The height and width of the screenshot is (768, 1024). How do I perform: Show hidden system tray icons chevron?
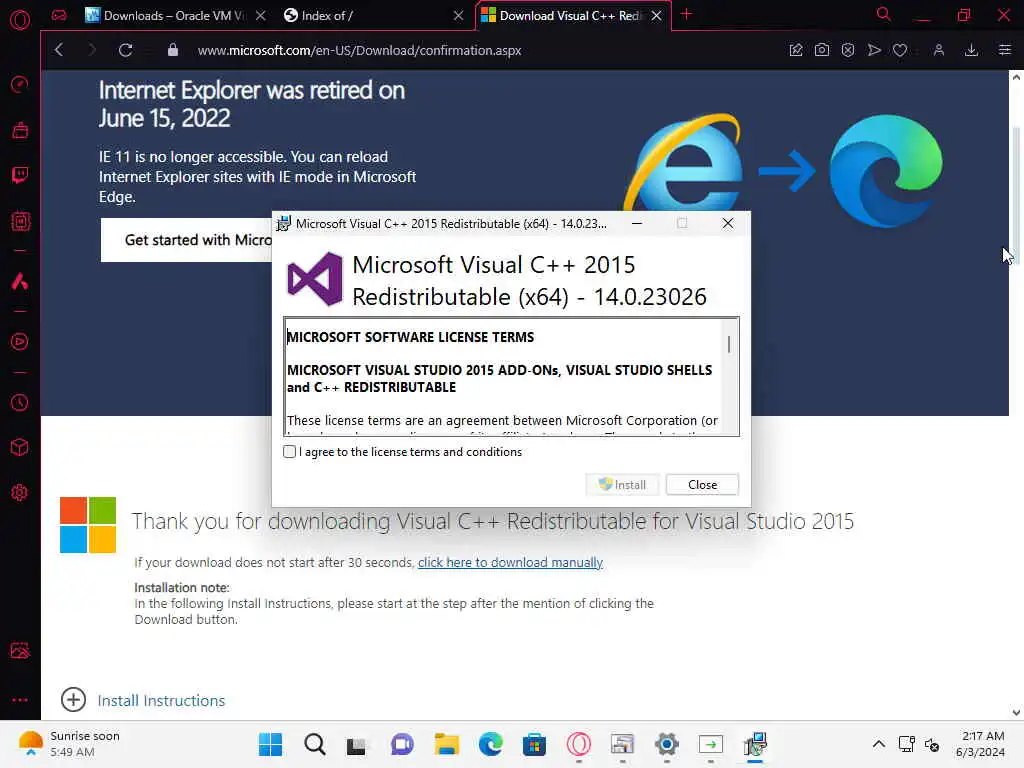879,744
